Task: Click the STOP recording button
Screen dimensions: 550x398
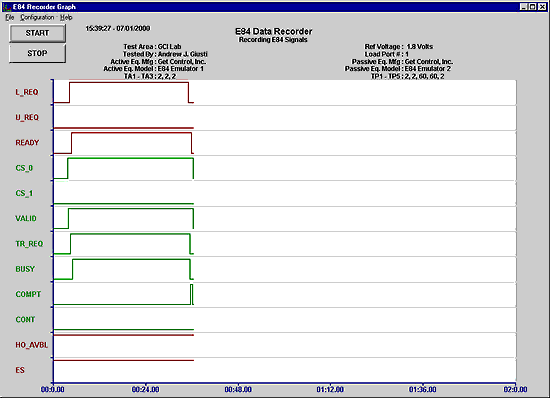Action: pyautogui.click(x=37, y=53)
